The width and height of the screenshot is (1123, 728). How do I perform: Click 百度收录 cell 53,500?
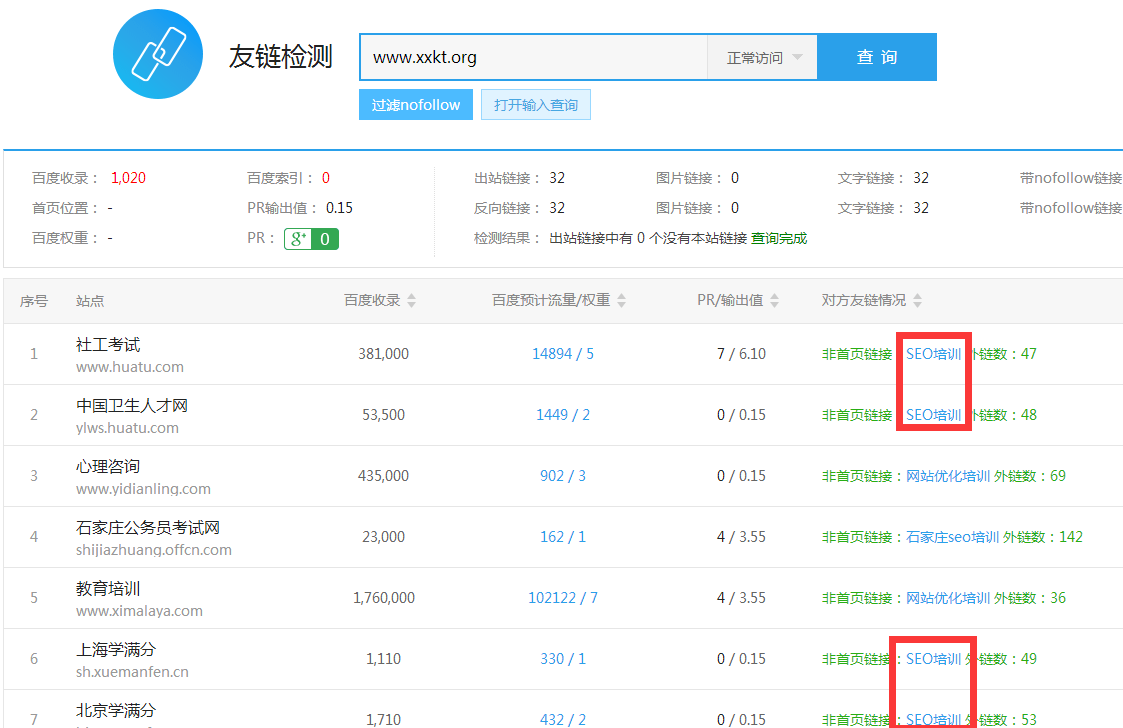(x=383, y=415)
